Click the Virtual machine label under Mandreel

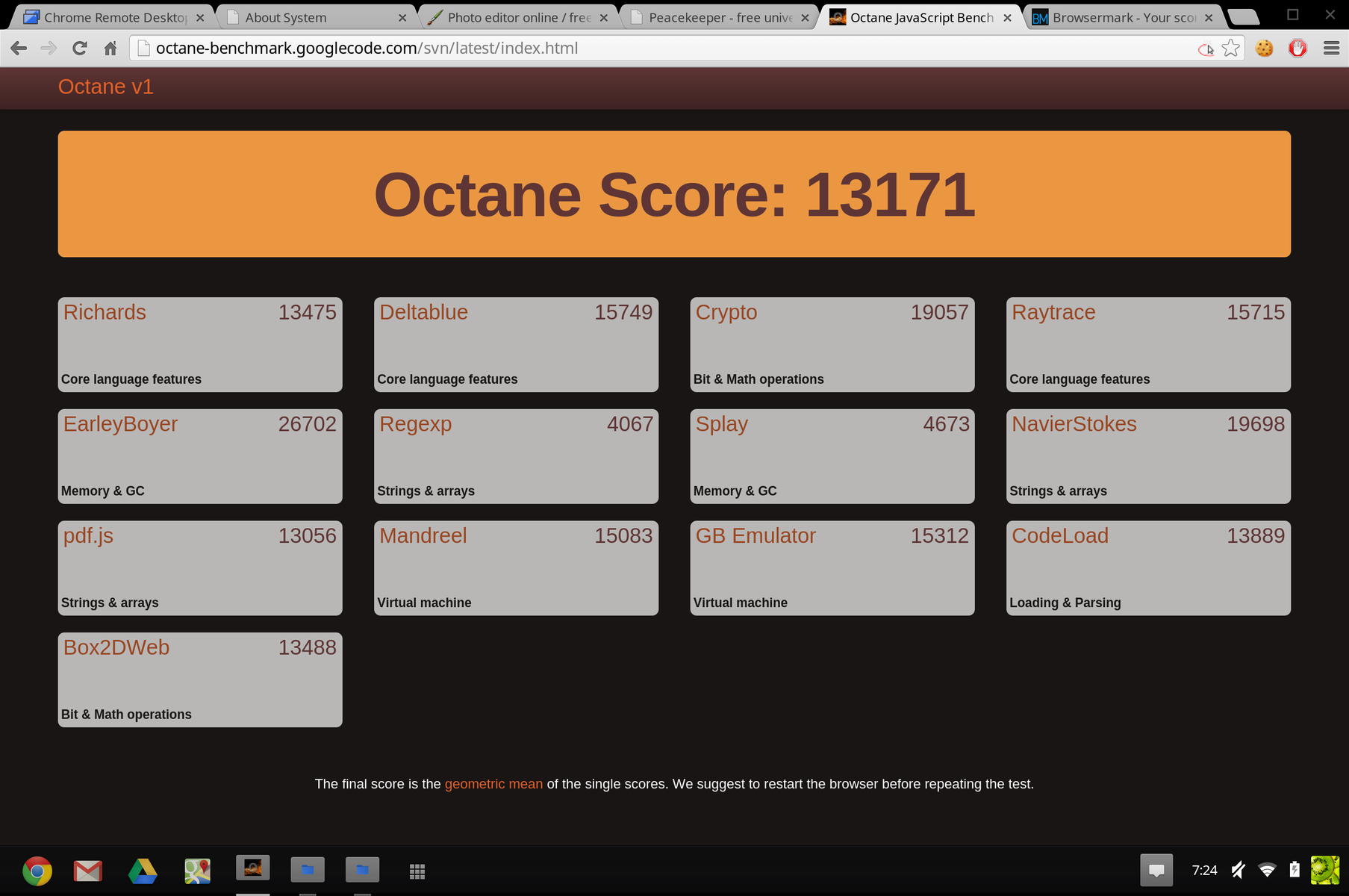pos(424,603)
